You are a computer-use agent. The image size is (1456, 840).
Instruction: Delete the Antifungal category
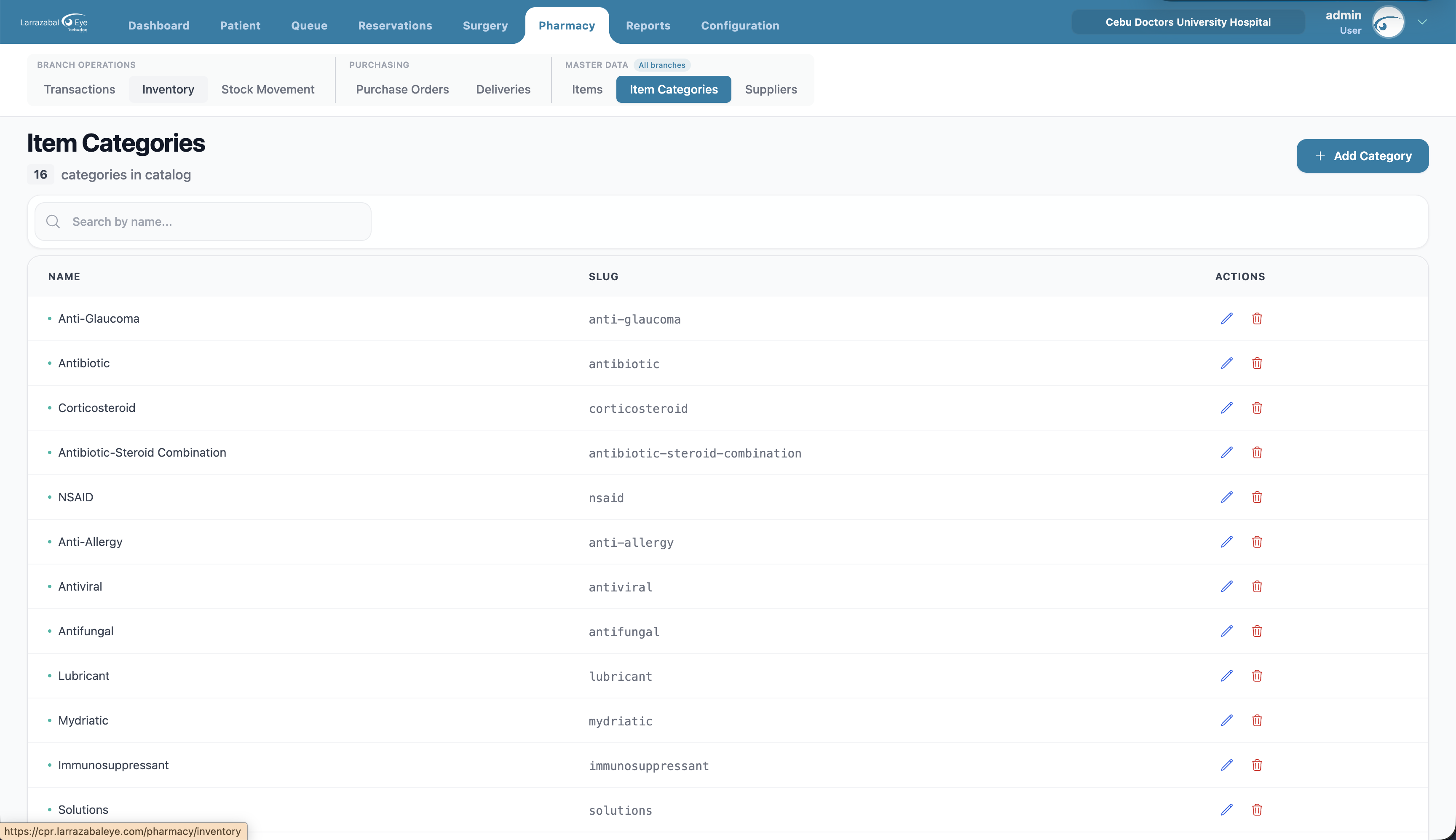click(1257, 631)
